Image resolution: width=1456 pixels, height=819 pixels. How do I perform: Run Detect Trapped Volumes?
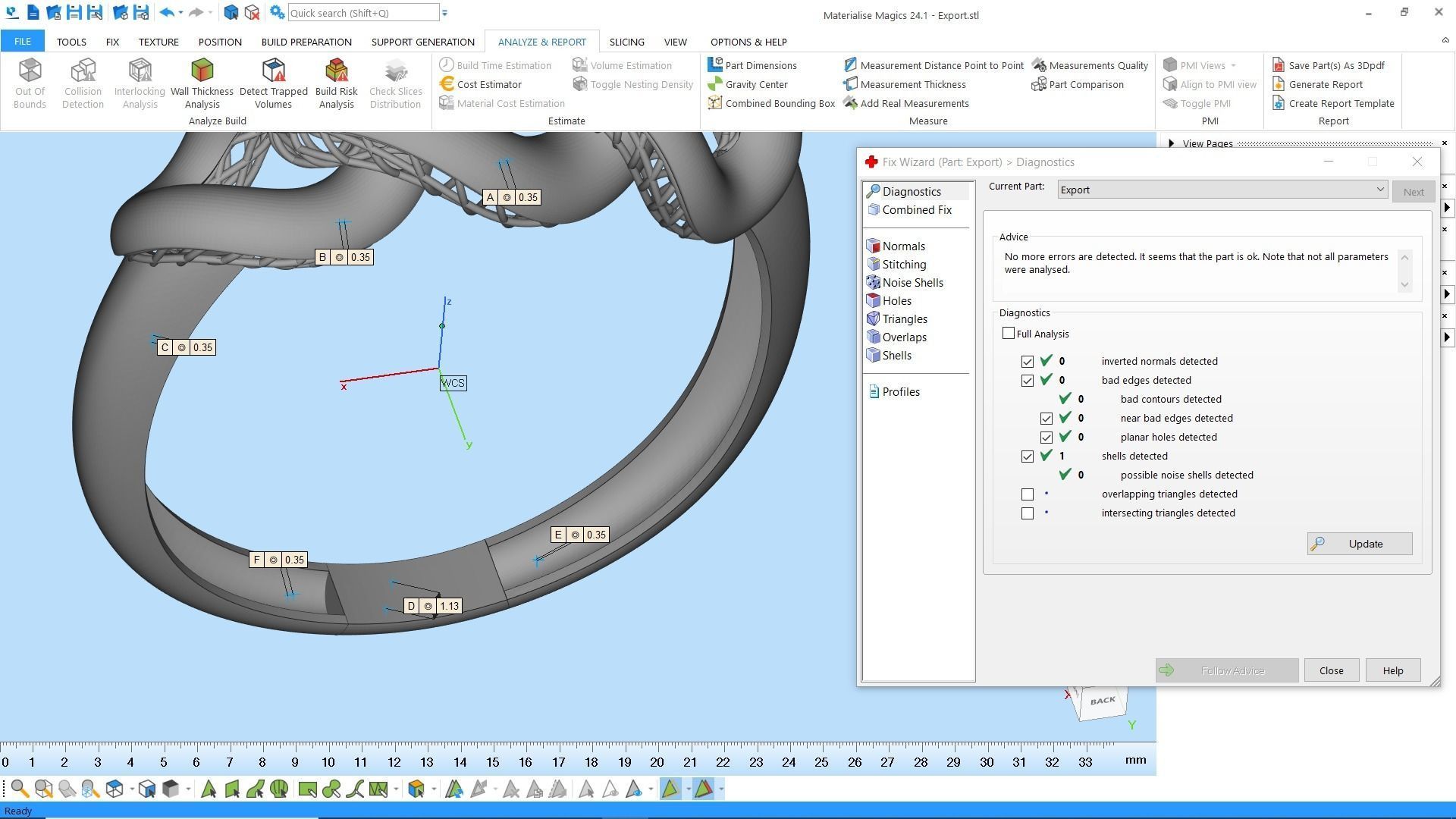click(x=273, y=83)
